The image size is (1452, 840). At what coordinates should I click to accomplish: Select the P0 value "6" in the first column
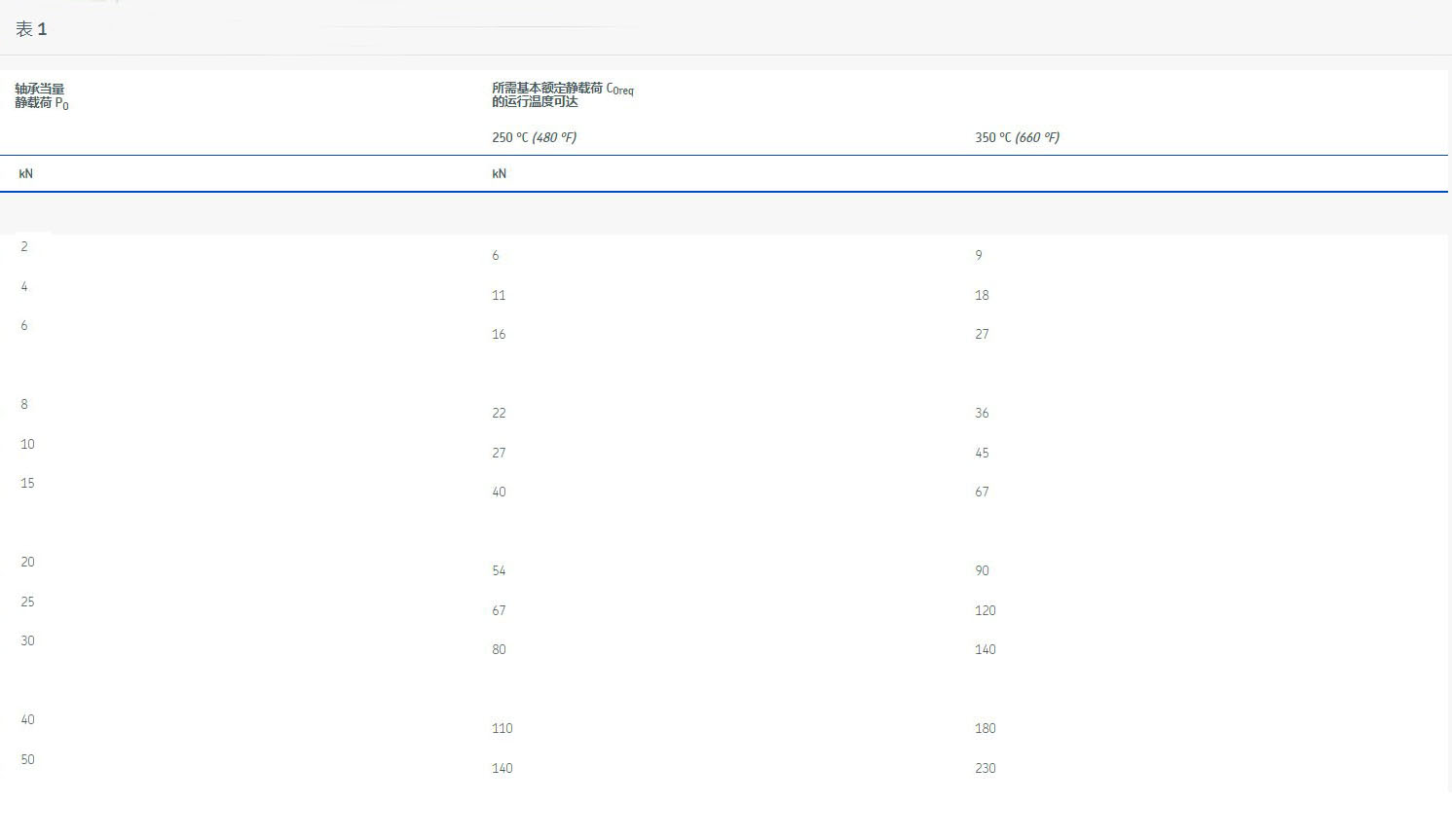click(x=24, y=326)
